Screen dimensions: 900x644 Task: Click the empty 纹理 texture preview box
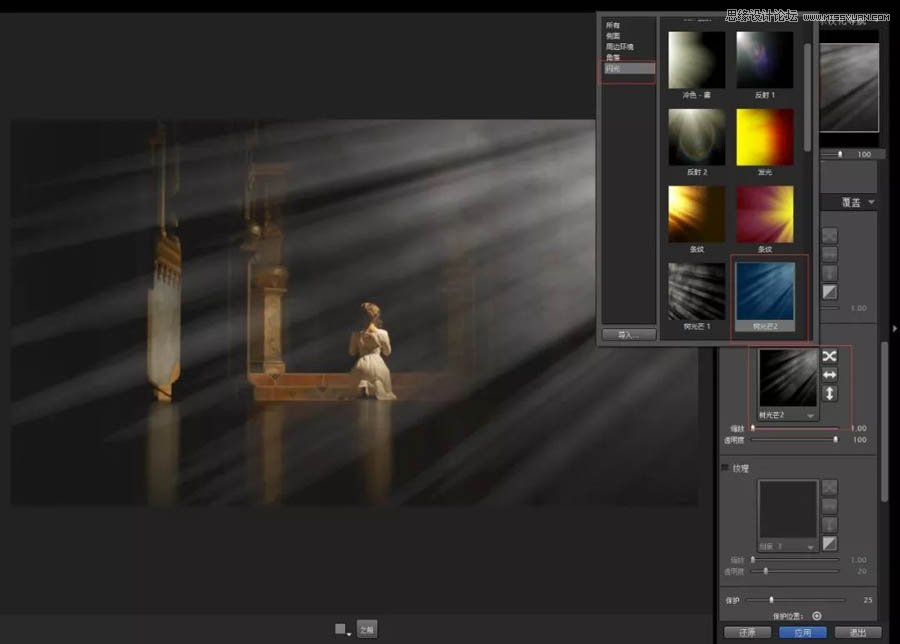tap(788, 509)
